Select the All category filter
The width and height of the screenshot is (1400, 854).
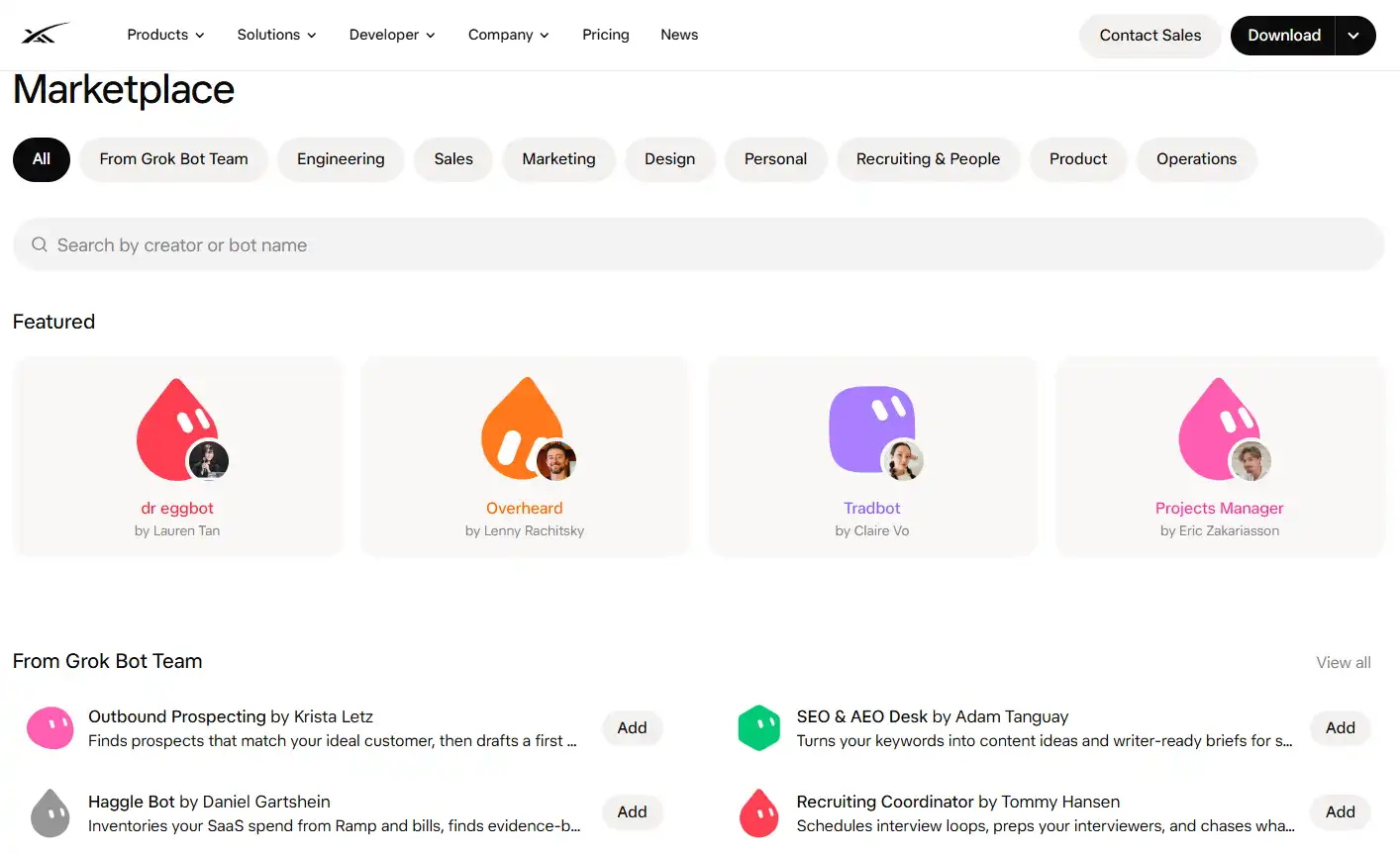click(42, 159)
